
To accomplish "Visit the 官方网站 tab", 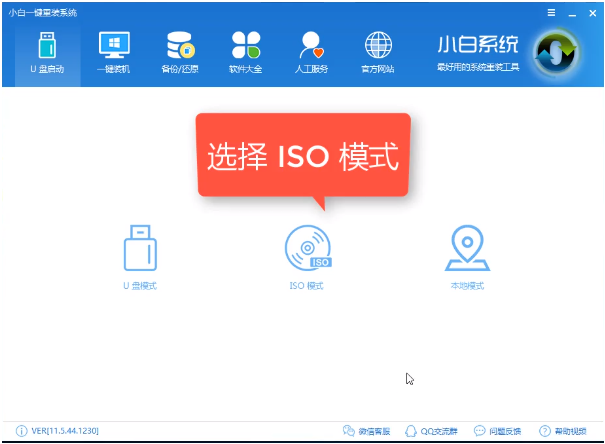I will 378,53.
